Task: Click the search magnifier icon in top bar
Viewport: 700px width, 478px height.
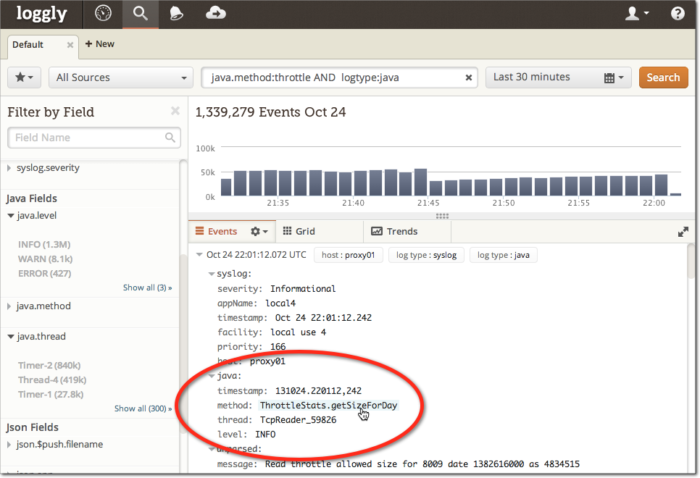Action: pyautogui.click(x=140, y=13)
